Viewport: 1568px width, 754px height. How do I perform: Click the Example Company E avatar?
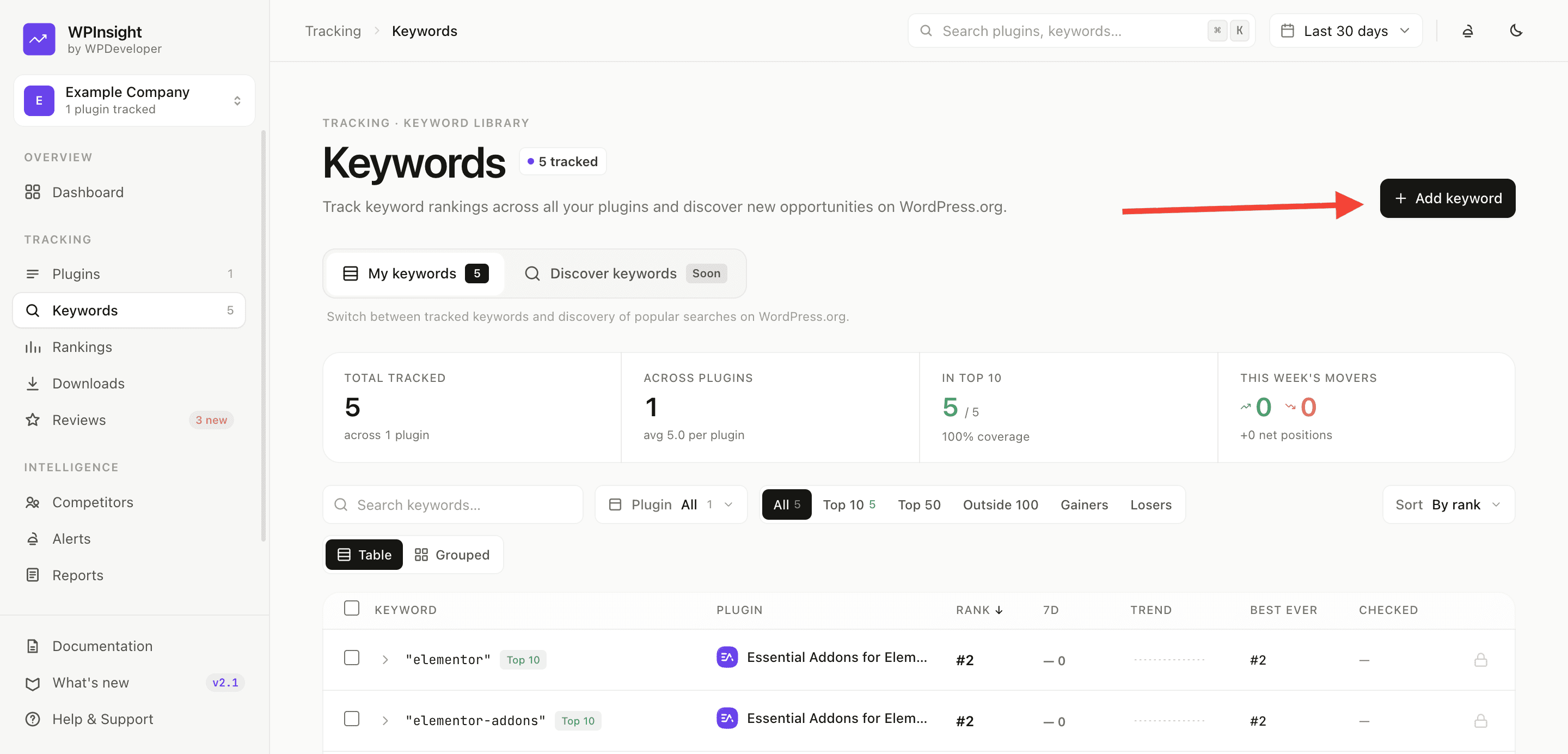(x=39, y=100)
